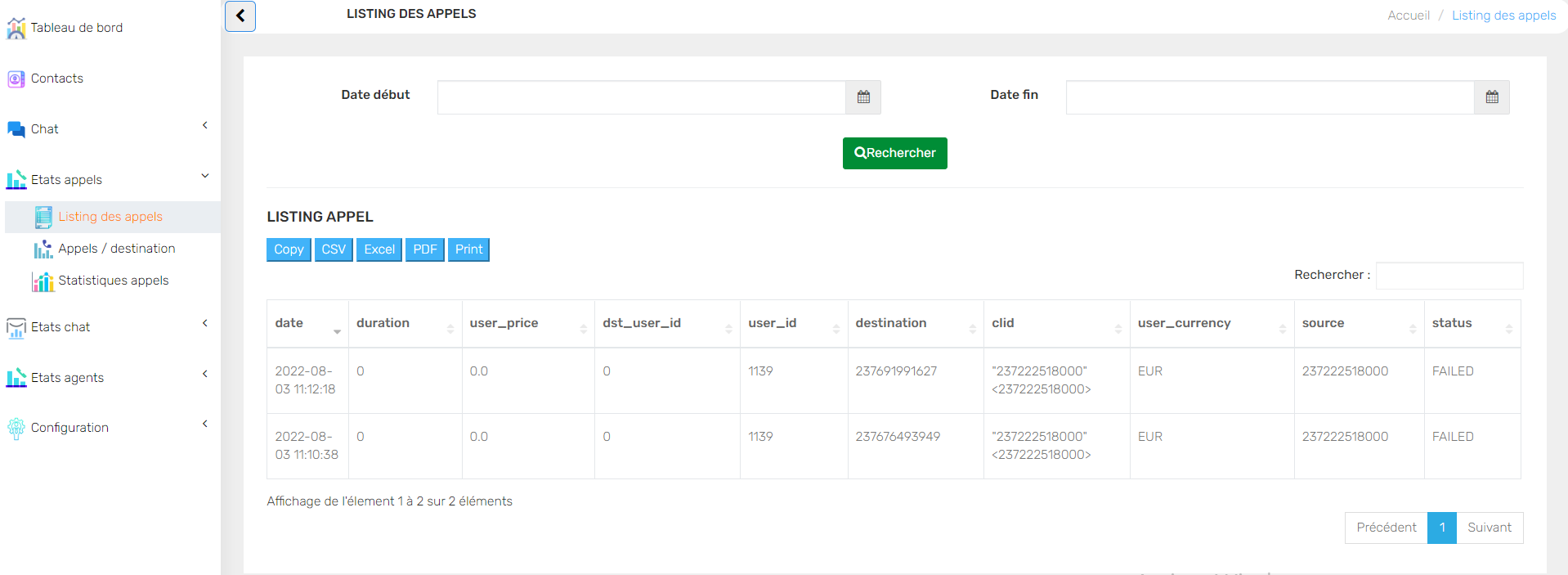The width and height of the screenshot is (1568, 575).
Task: Click the Configuration gear icon
Action: [x=16, y=429]
